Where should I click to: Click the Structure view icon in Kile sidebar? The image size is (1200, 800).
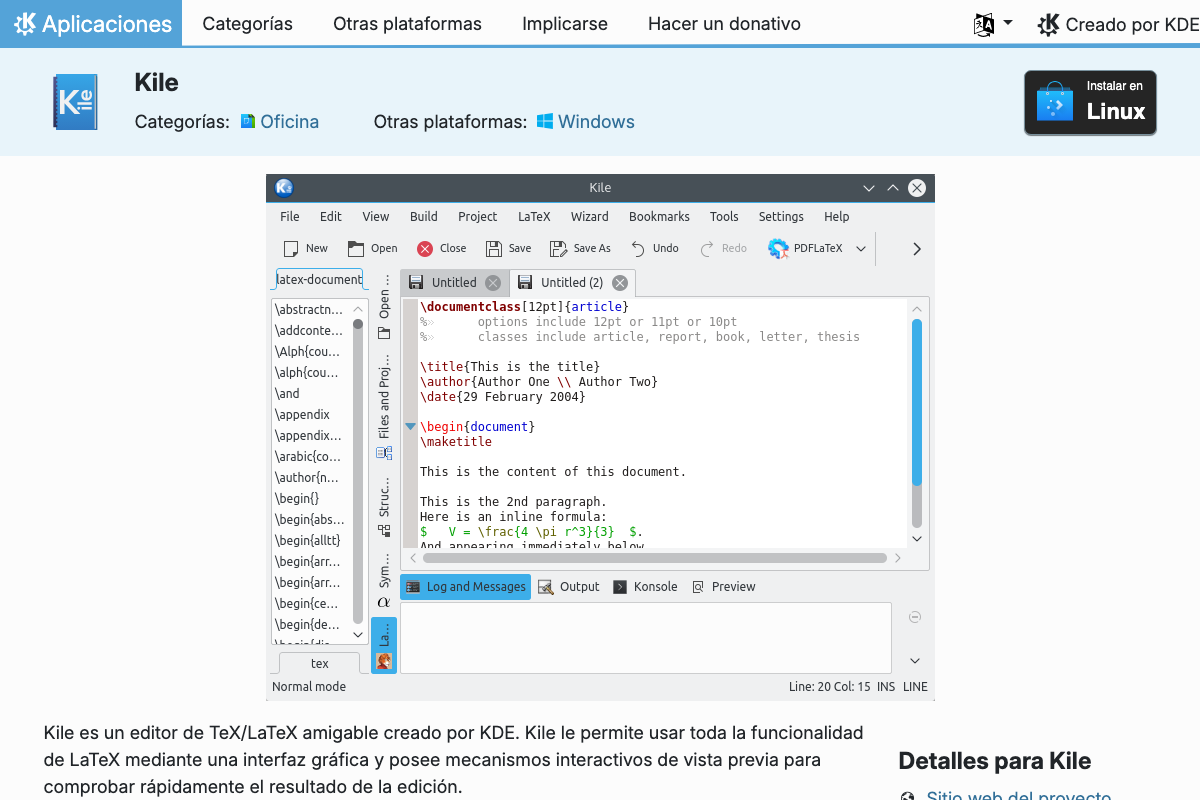coord(384,530)
